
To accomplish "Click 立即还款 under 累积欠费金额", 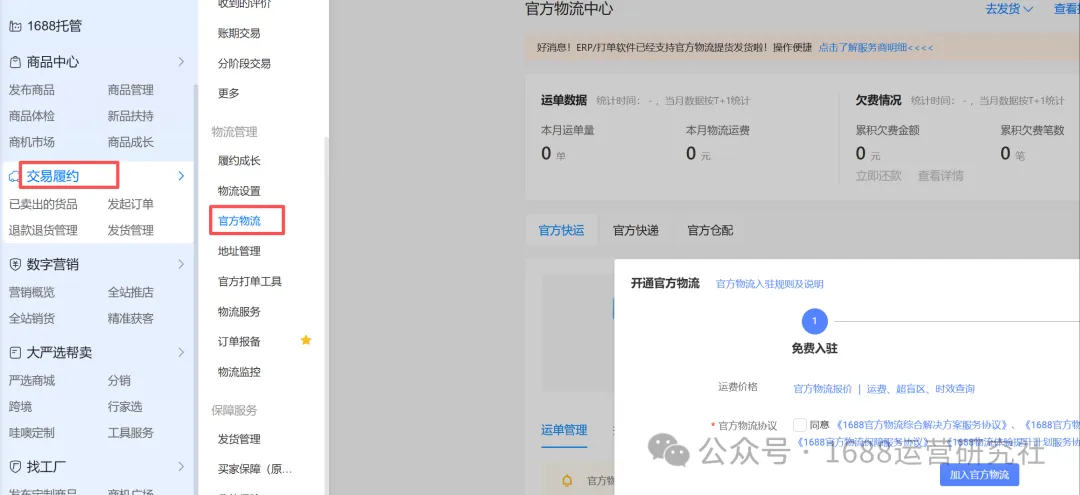I will click(x=878, y=176).
